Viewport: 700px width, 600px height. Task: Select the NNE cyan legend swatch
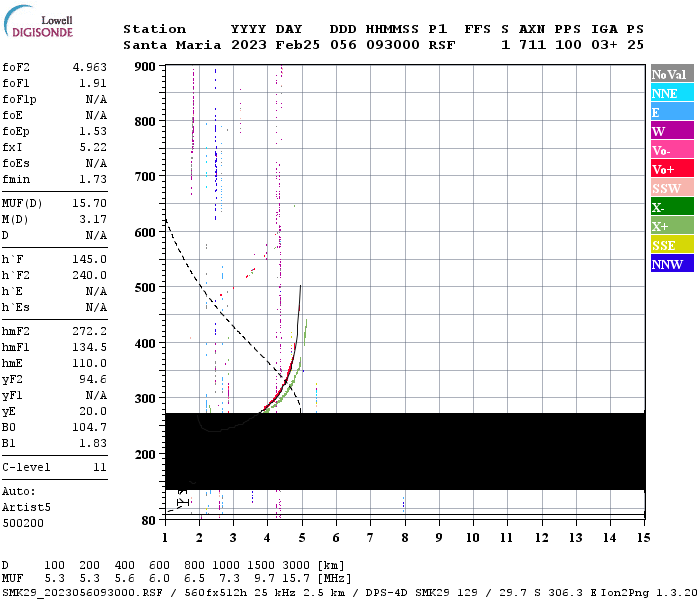pos(672,93)
